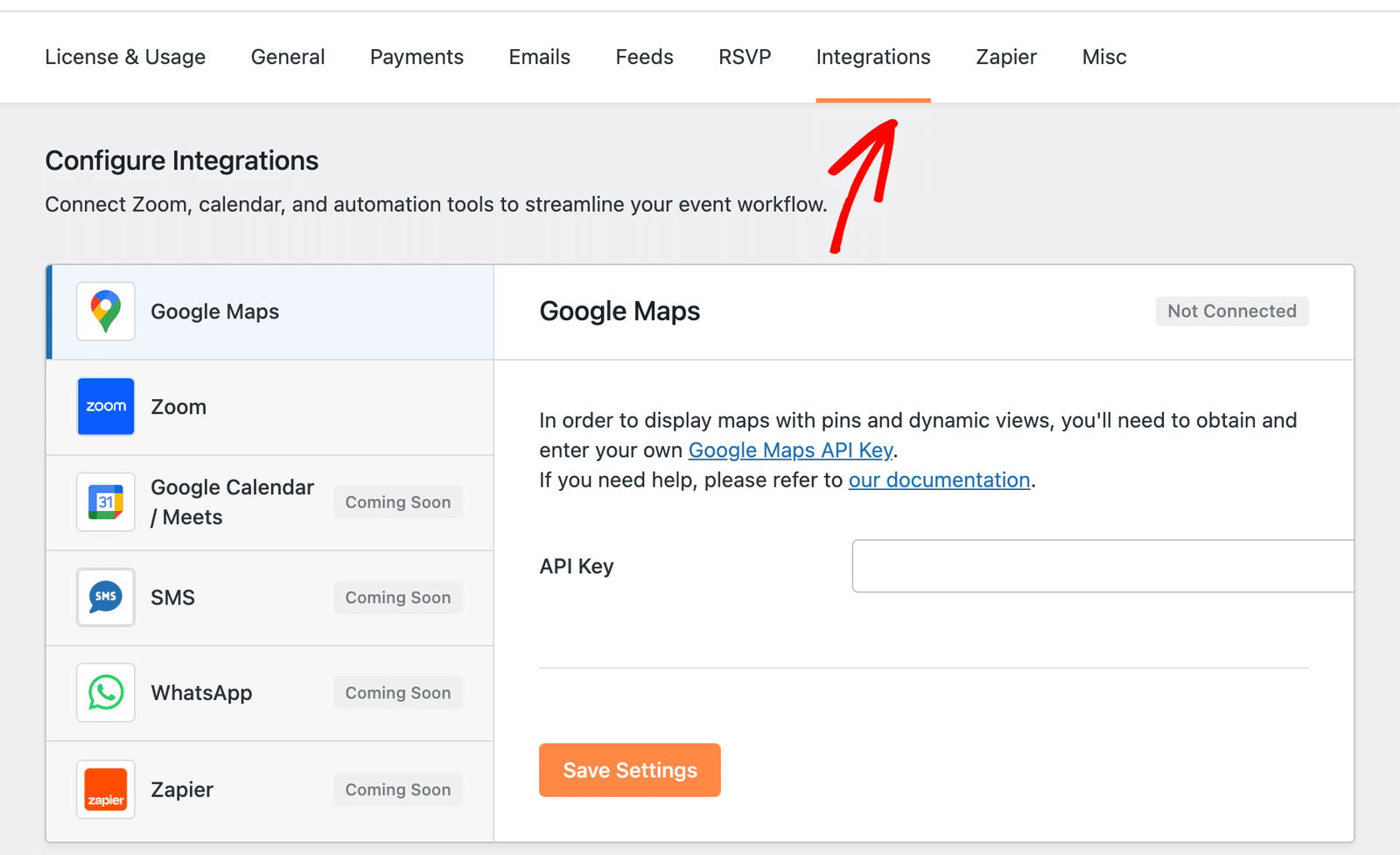Click Coming Soon badge next to WhatsApp
1400x855 pixels.
click(398, 693)
